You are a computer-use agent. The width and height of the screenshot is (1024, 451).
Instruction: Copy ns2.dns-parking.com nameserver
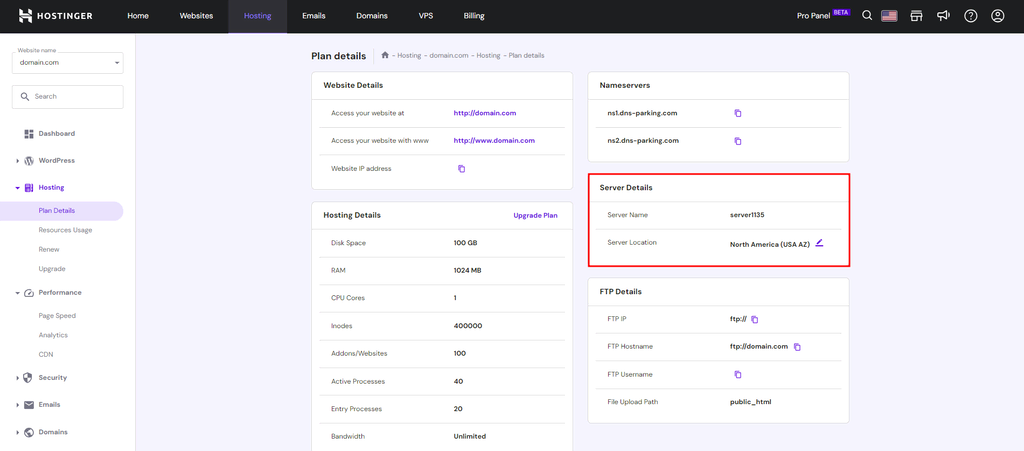point(738,140)
